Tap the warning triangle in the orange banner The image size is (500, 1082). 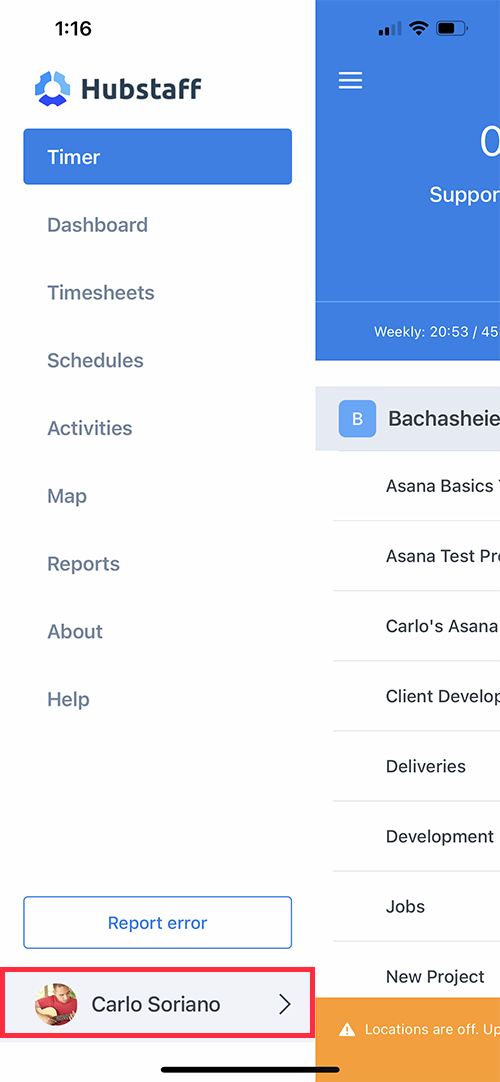coord(347,1030)
